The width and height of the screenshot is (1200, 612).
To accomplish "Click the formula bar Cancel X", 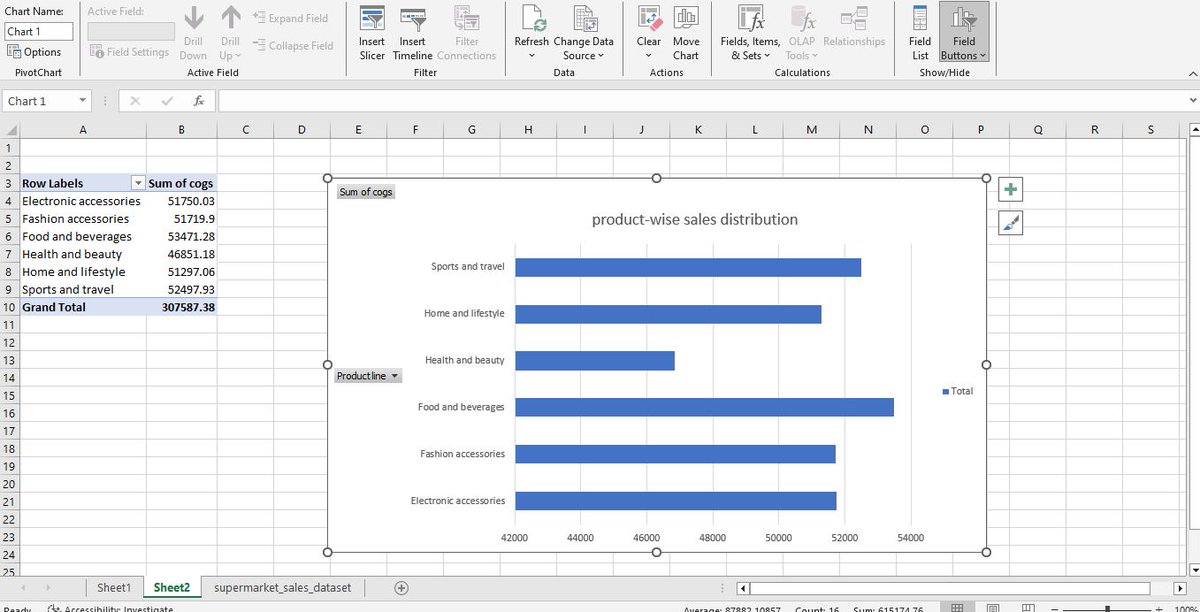I will pyautogui.click(x=135, y=101).
